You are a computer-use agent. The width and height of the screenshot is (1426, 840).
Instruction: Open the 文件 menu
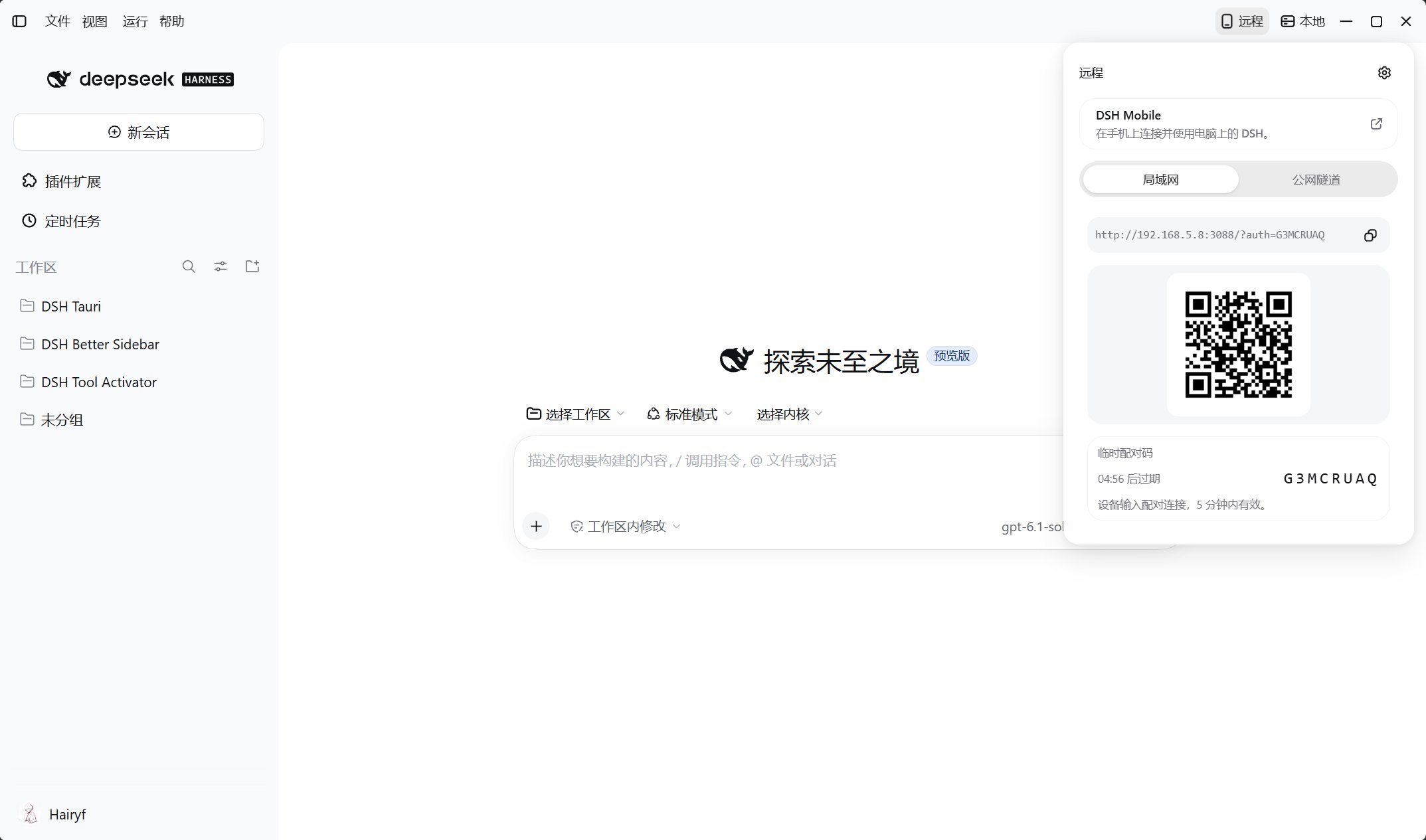pyautogui.click(x=58, y=21)
